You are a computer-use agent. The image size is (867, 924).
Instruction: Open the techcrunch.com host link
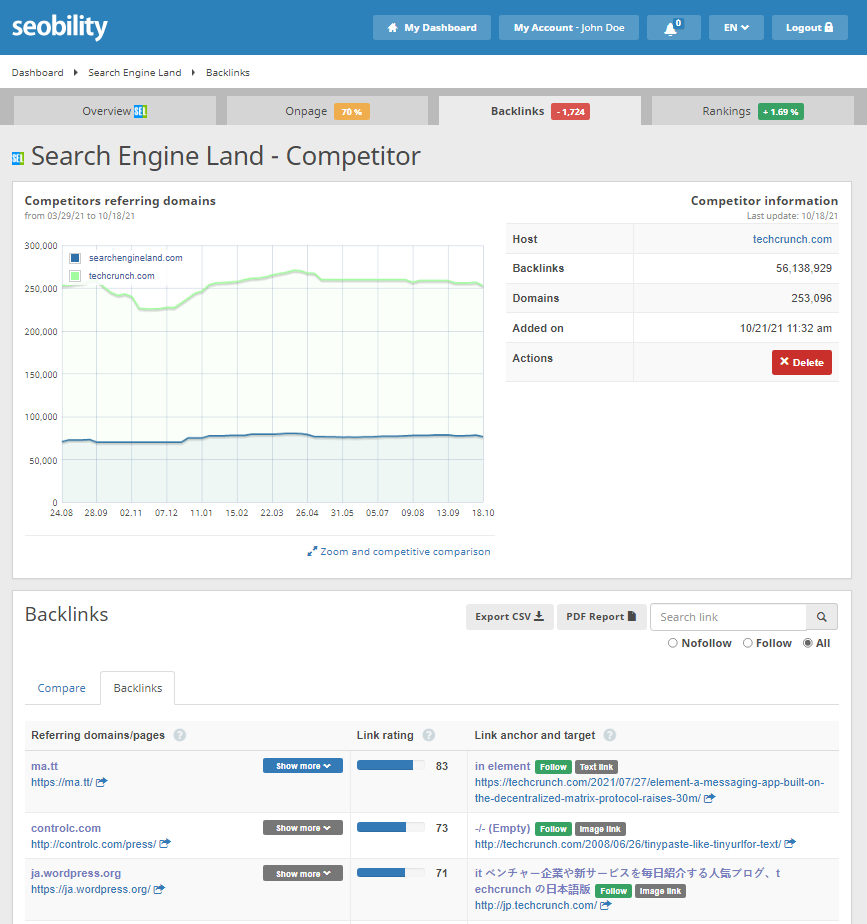tap(792, 239)
